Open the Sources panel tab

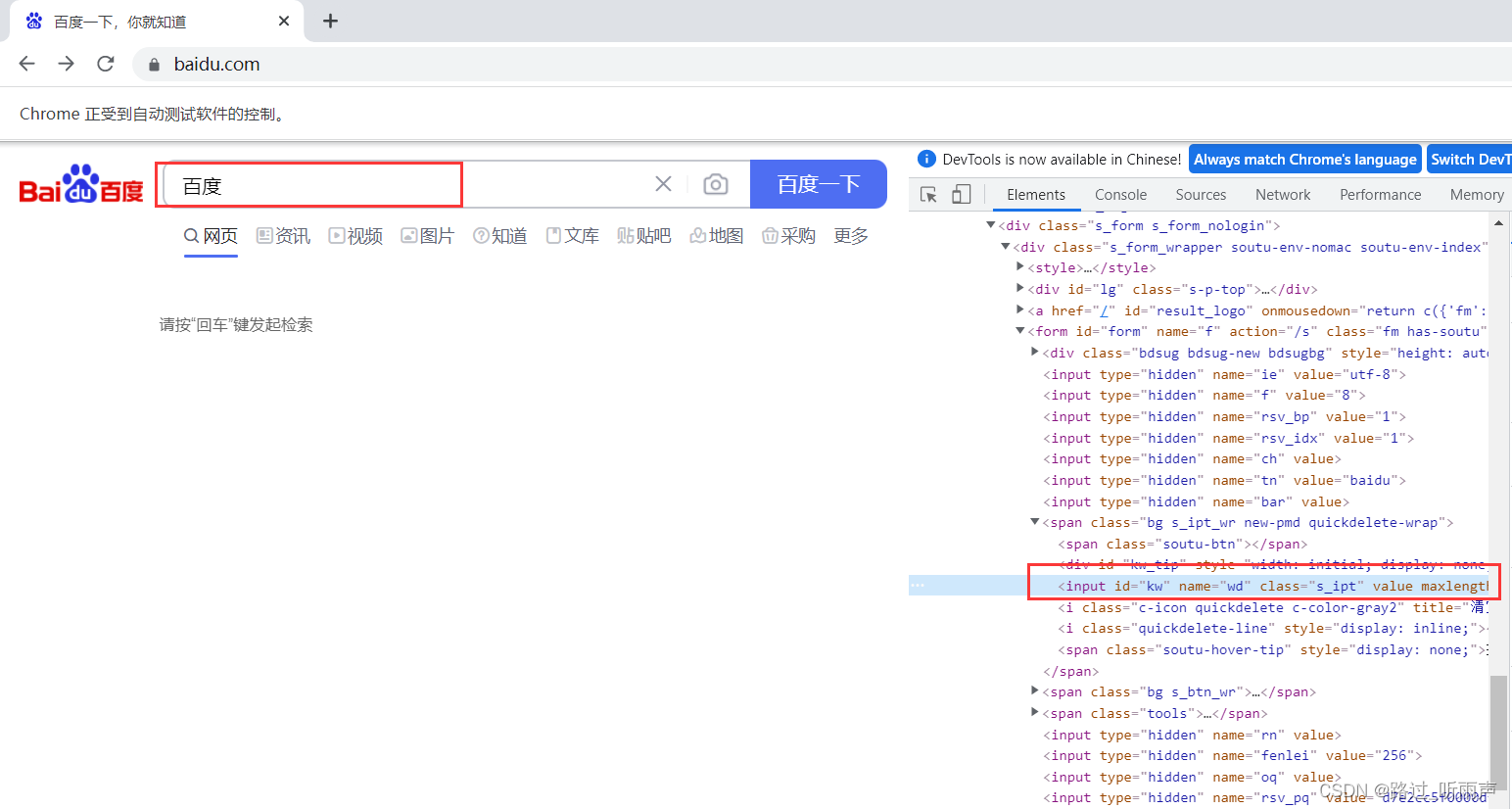click(x=1201, y=195)
